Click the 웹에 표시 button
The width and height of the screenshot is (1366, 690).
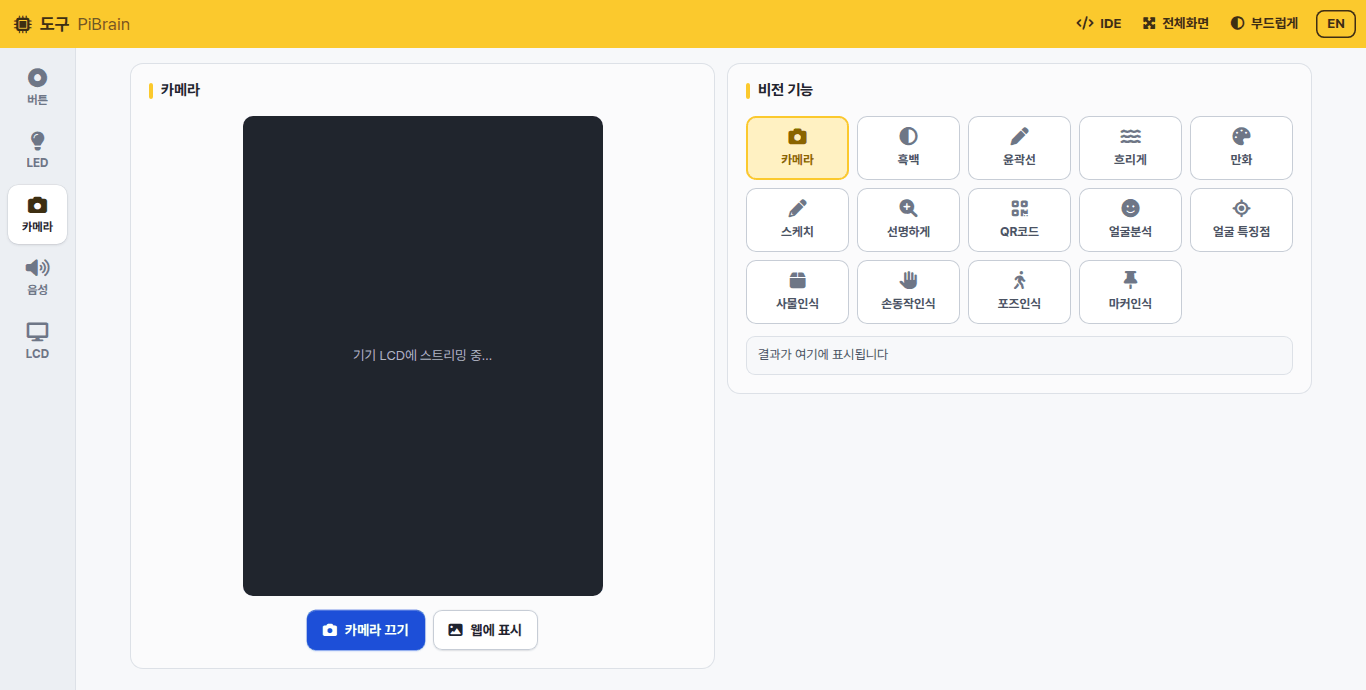485,630
